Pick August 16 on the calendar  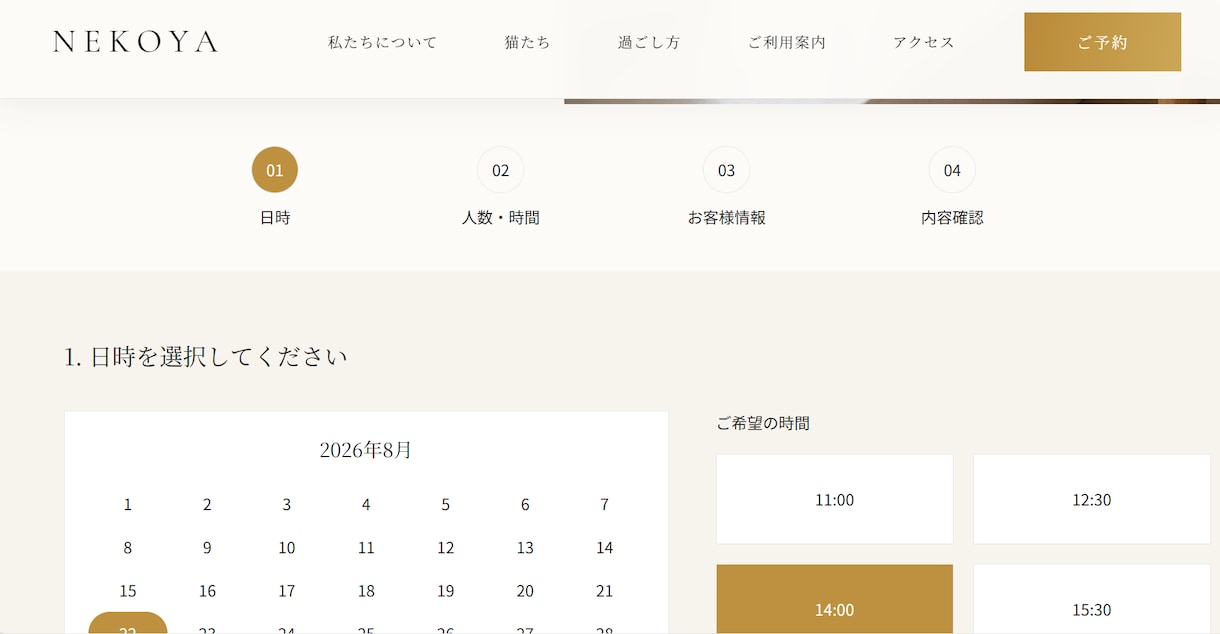coord(207,591)
